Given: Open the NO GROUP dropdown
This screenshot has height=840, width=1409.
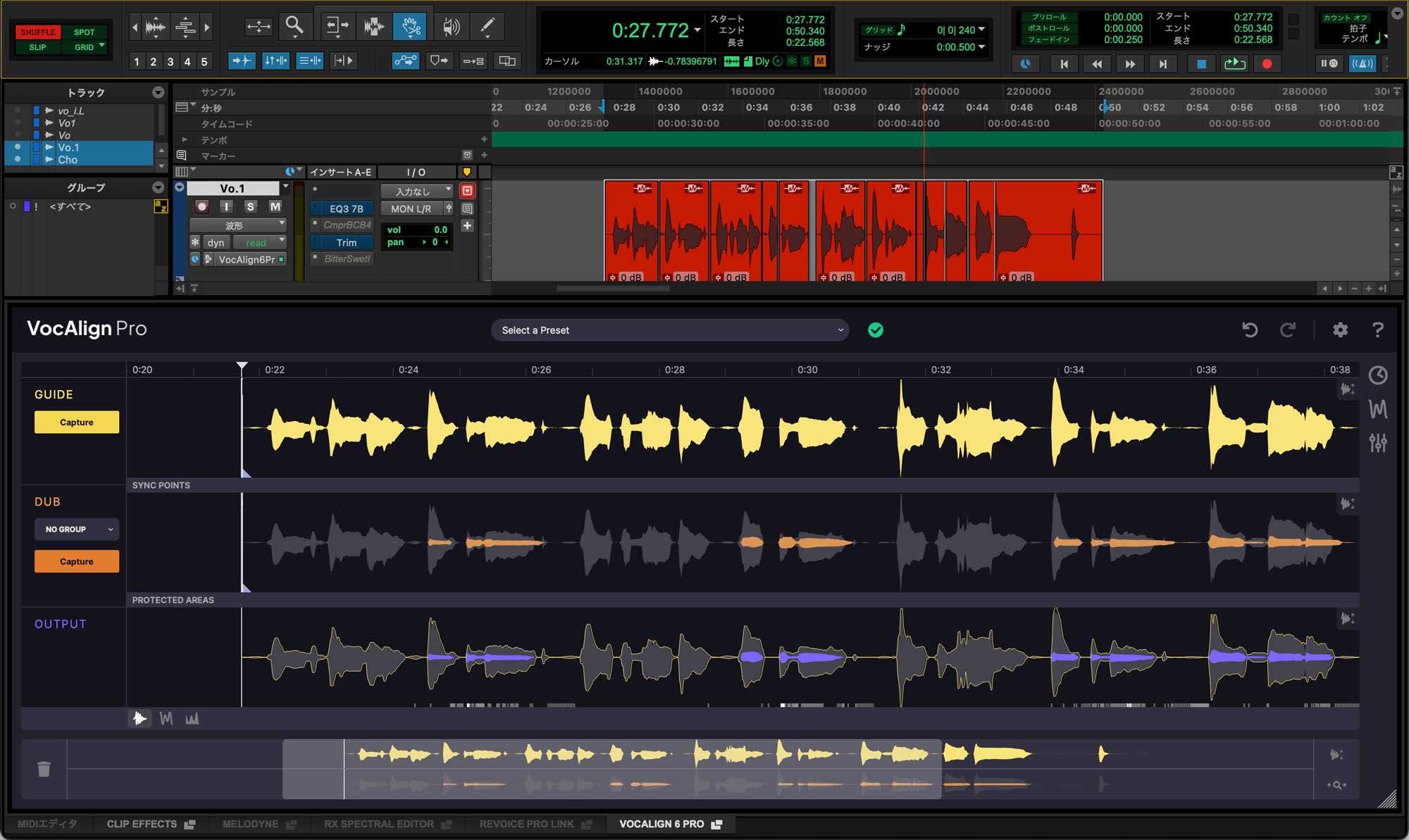Looking at the screenshot, I should click(77, 529).
